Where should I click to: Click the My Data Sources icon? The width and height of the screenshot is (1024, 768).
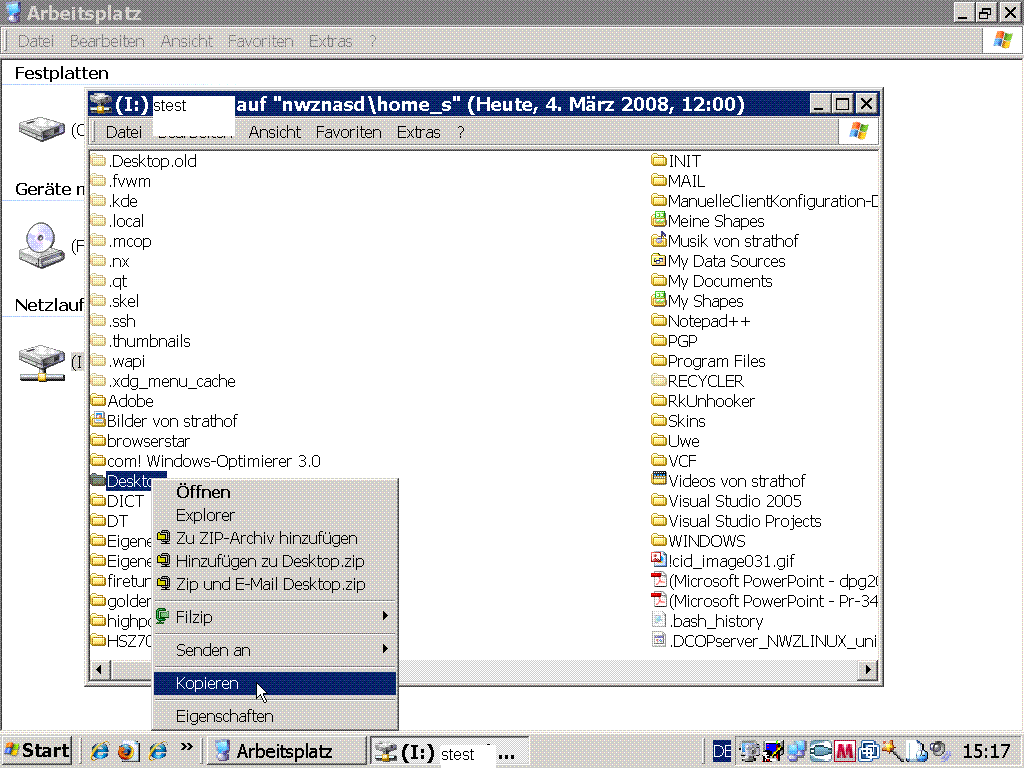click(x=659, y=261)
